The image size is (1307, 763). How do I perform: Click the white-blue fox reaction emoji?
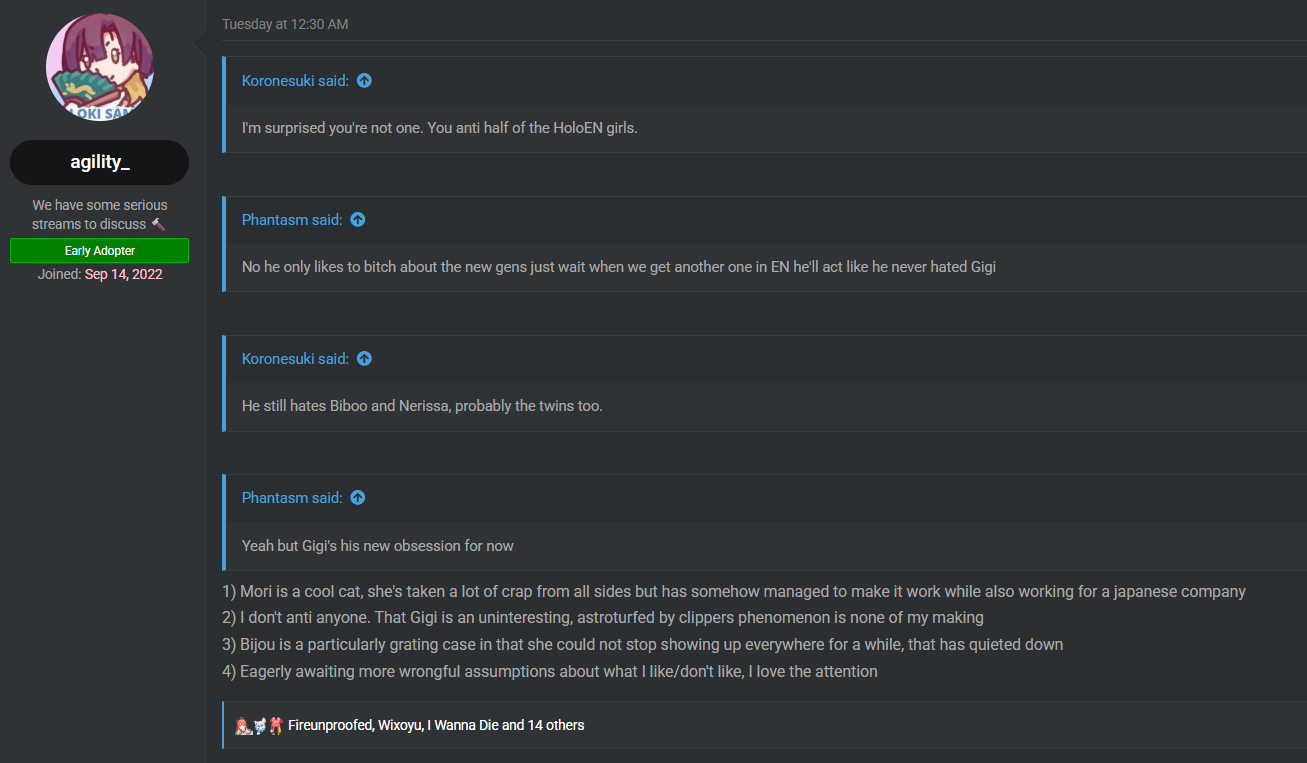coord(259,725)
